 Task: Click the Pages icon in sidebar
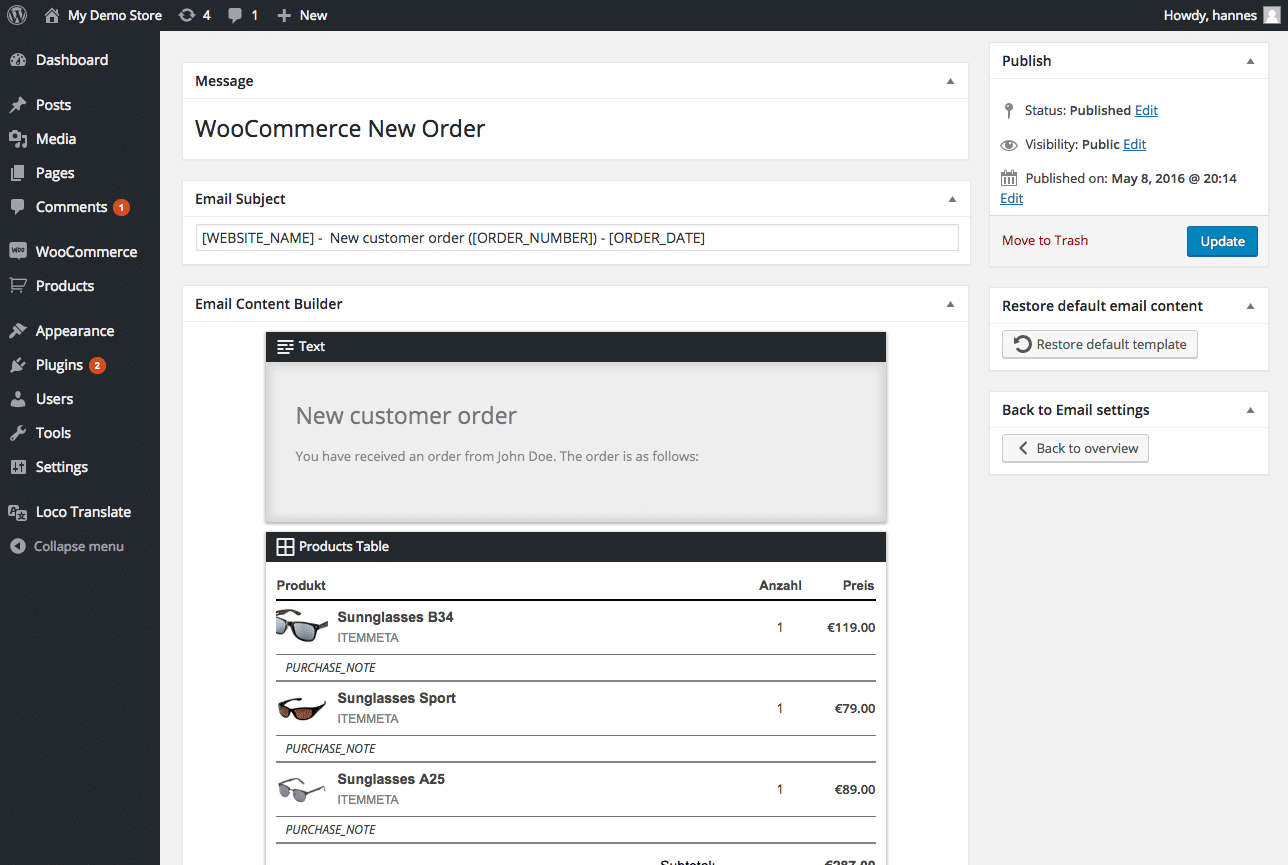[x=18, y=173]
